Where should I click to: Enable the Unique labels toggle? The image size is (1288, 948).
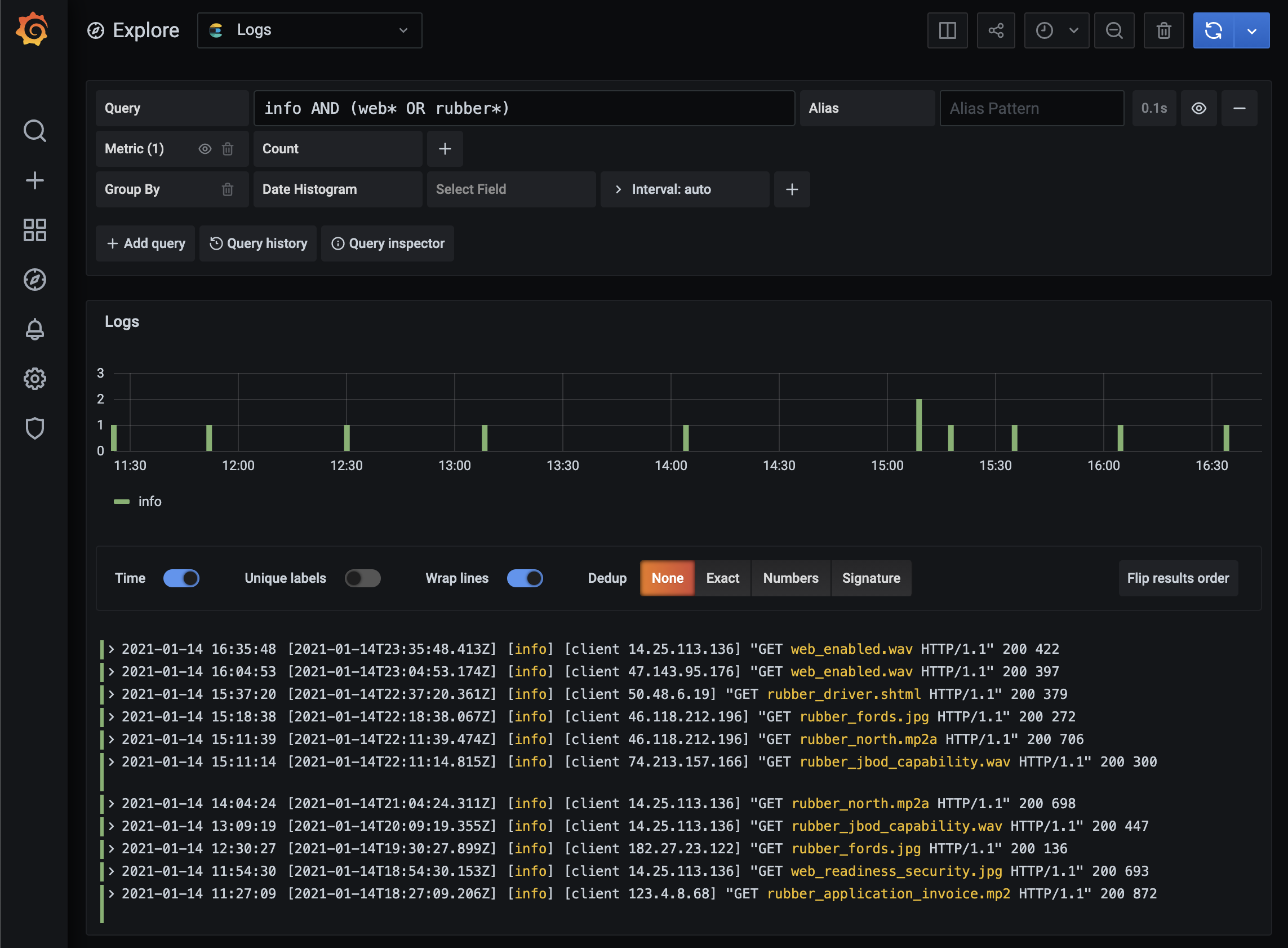[363, 578]
